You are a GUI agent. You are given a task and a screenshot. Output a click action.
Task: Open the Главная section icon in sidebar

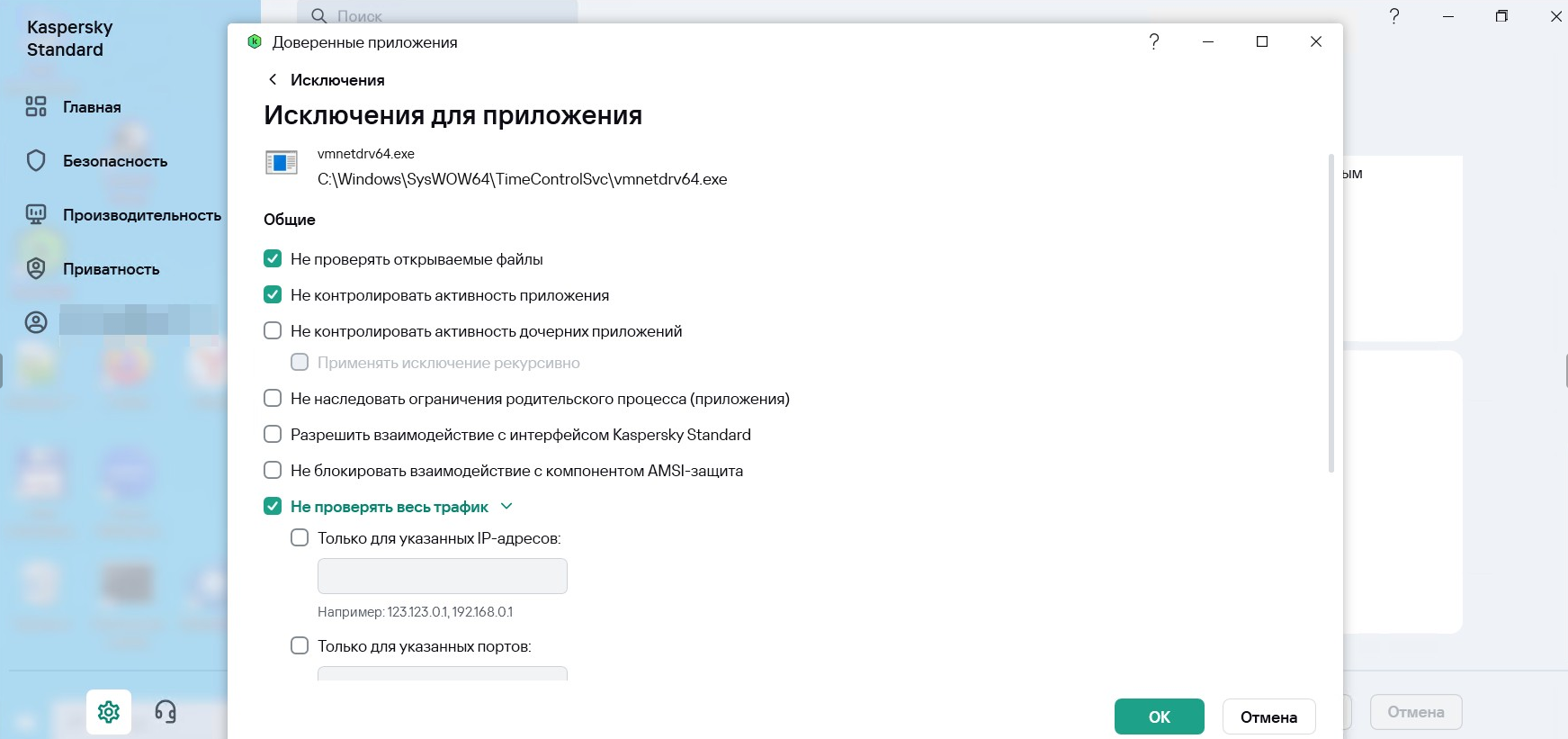[36, 107]
